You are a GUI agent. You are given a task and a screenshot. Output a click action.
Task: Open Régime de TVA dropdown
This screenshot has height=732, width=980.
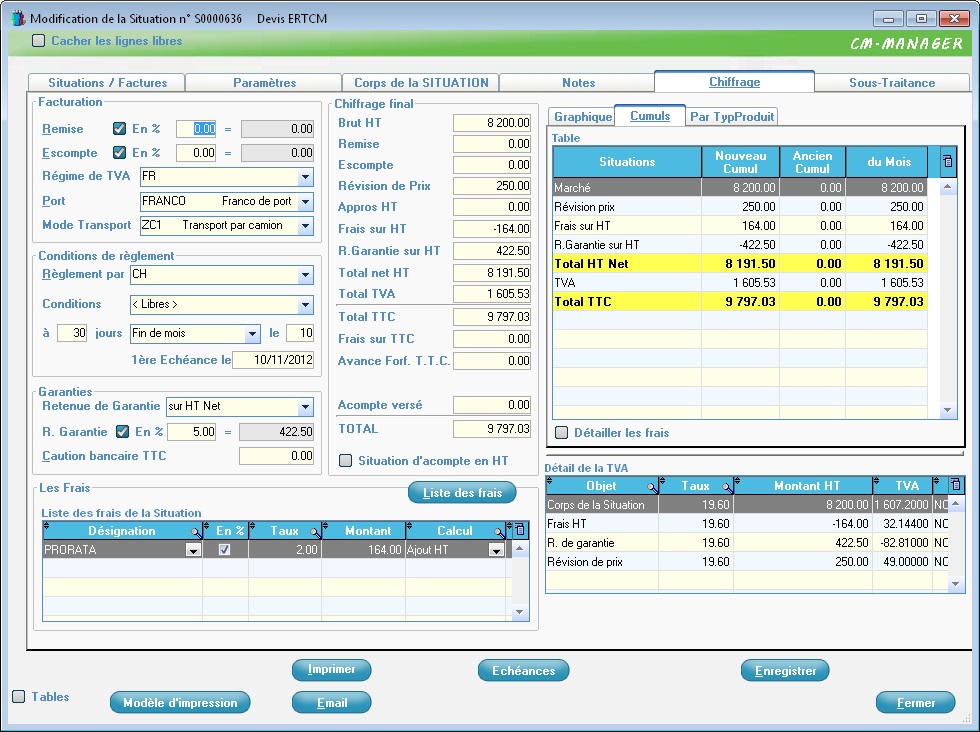coord(305,177)
